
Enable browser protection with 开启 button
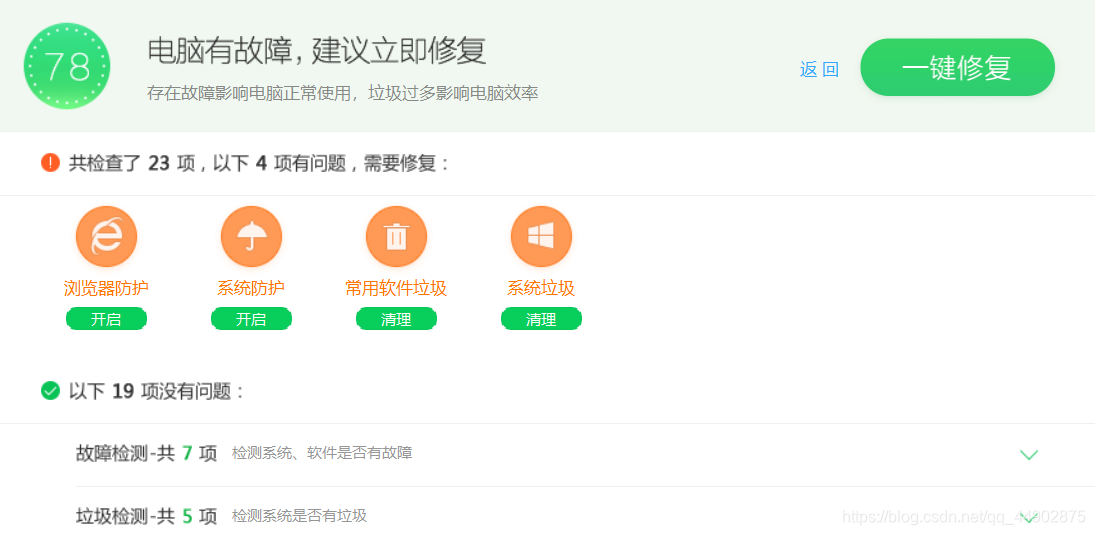pyautogui.click(x=106, y=319)
